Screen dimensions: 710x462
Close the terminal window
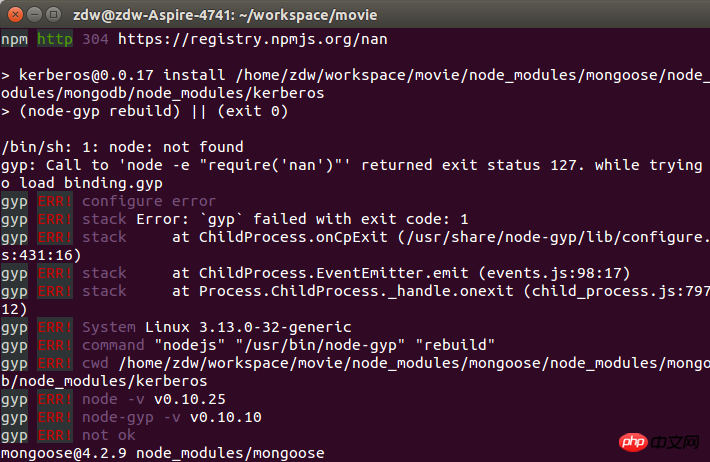pyautogui.click(x=17, y=14)
